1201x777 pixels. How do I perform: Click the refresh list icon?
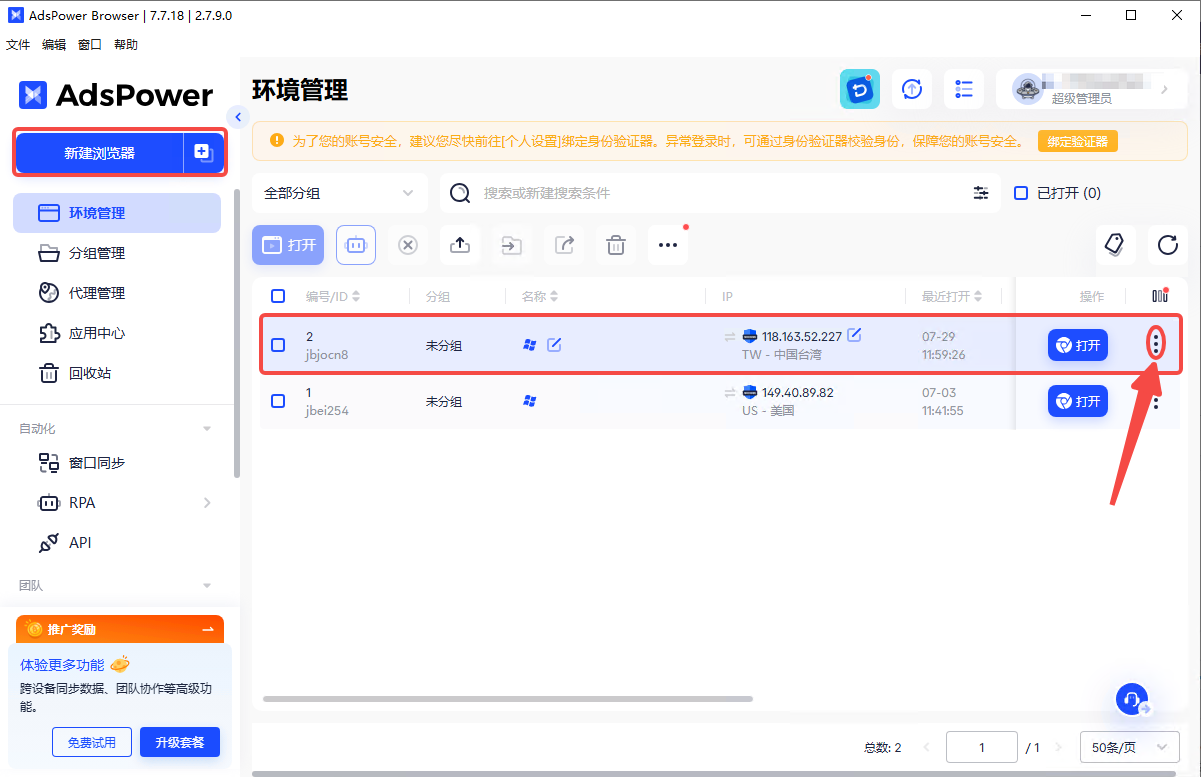(1167, 245)
